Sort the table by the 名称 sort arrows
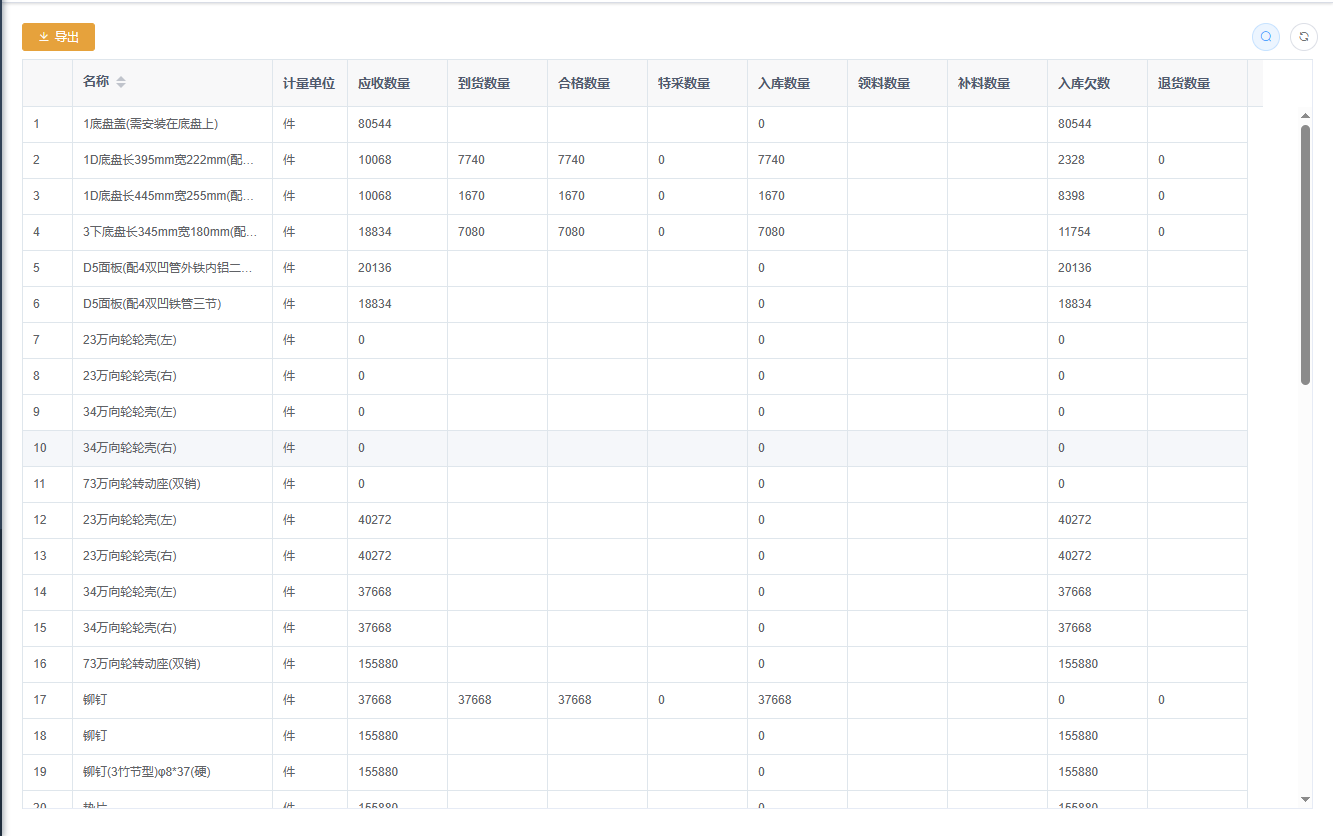This screenshot has width=1333, height=836. 121,82
